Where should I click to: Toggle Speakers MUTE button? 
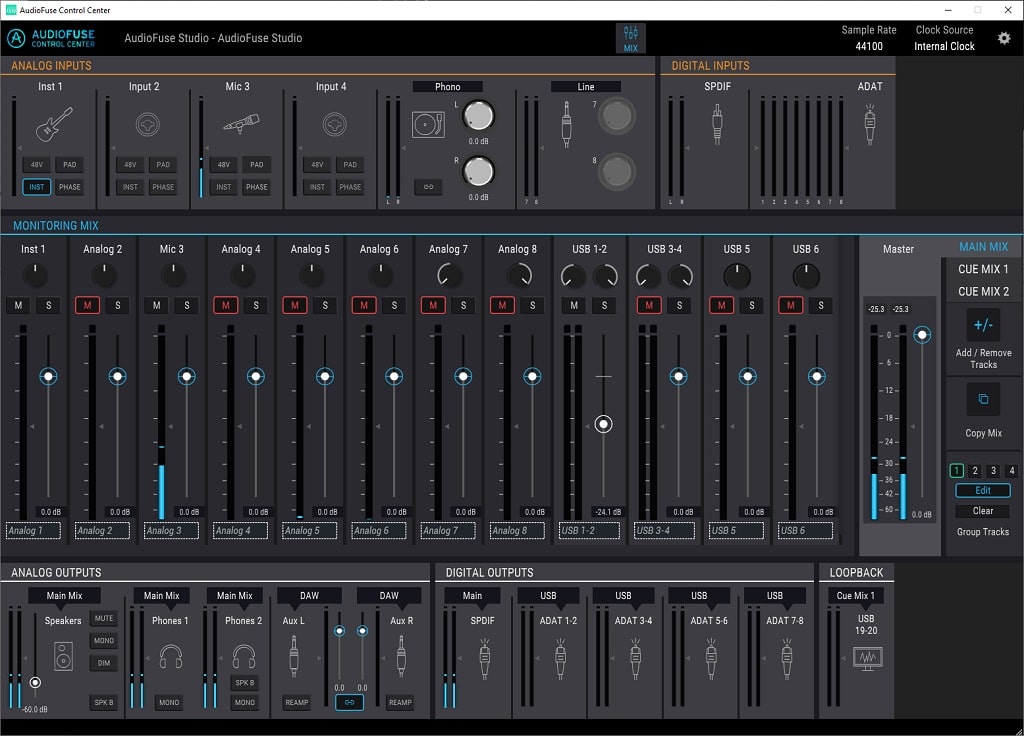point(104,618)
